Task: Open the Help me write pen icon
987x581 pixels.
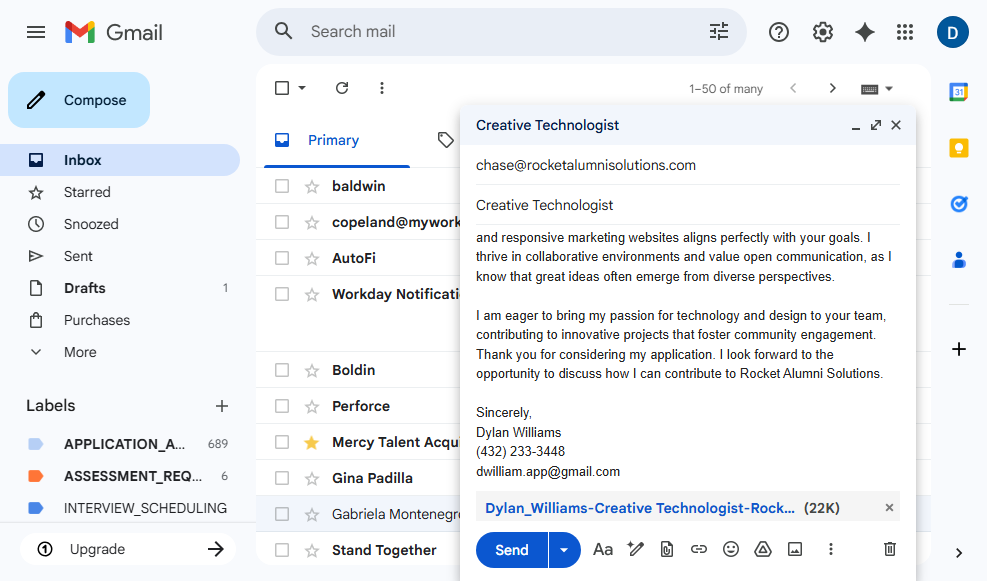Action: point(635,549)
